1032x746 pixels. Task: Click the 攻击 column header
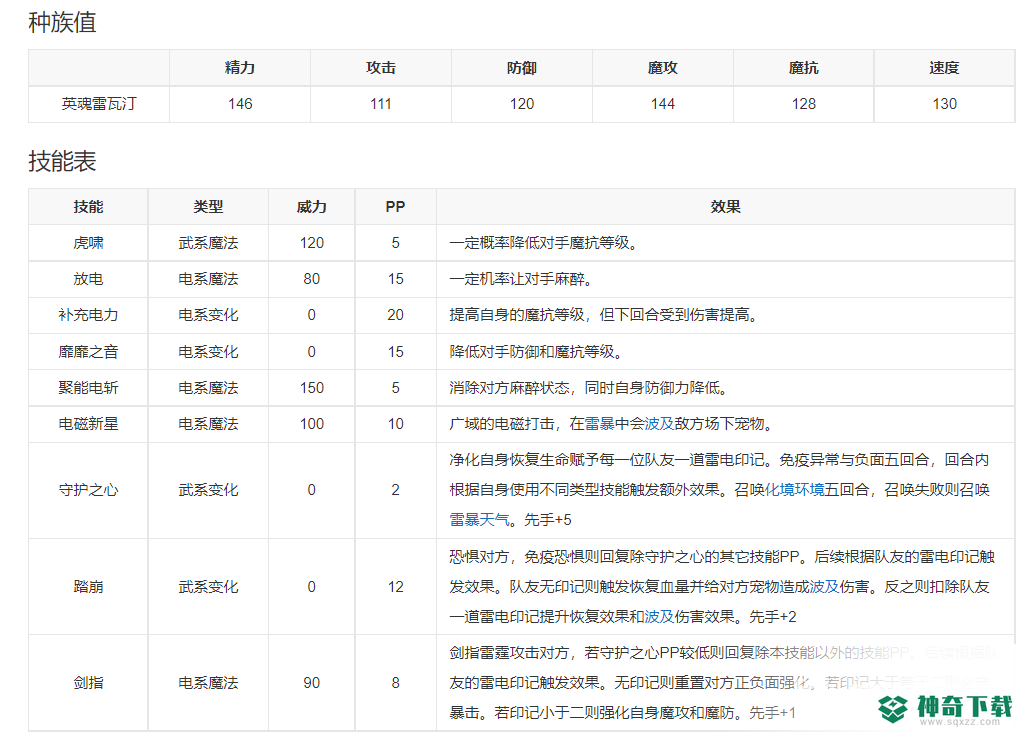[380, 68]
